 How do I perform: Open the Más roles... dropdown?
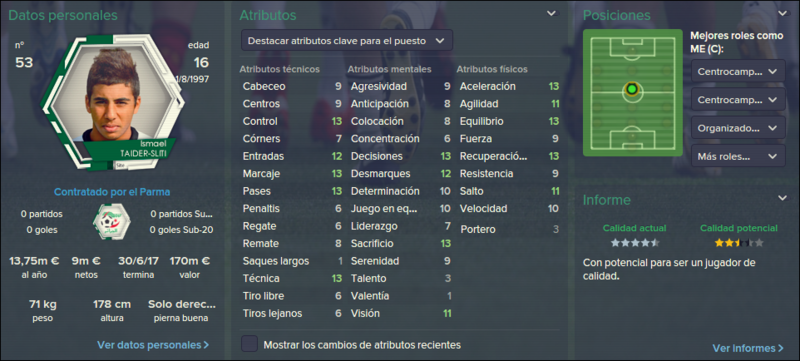(x=738, y=156)
